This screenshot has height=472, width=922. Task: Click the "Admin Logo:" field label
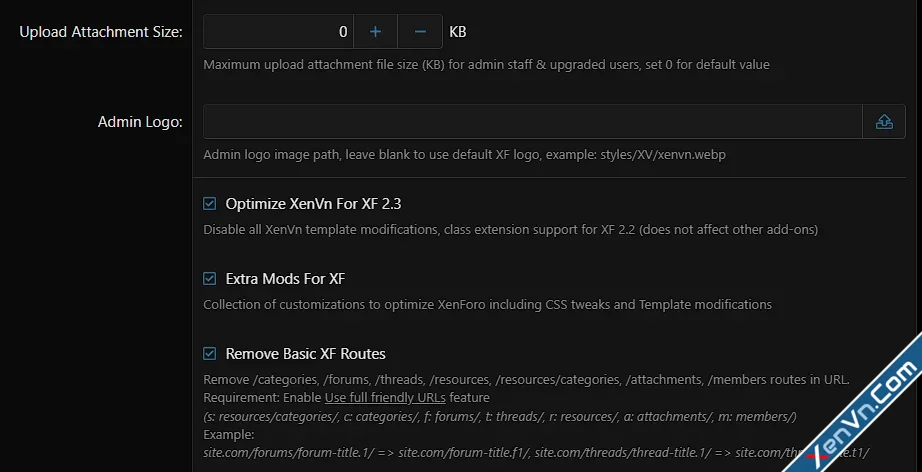(x=140, y=122)
